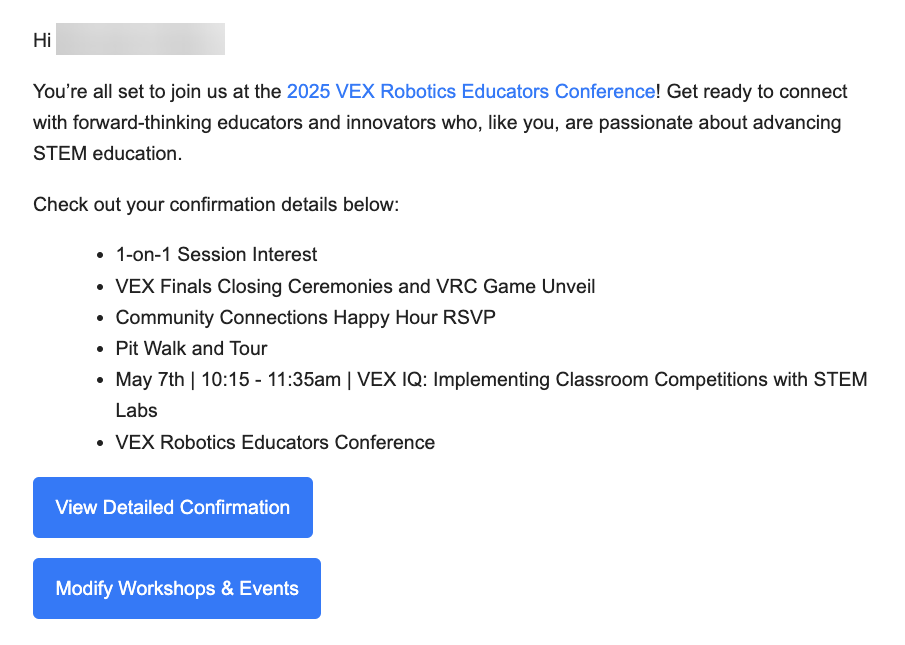Click the Community Connections Happy Hour RSVP item
This screenshot has height=645, width=905.
coord(305,318)
